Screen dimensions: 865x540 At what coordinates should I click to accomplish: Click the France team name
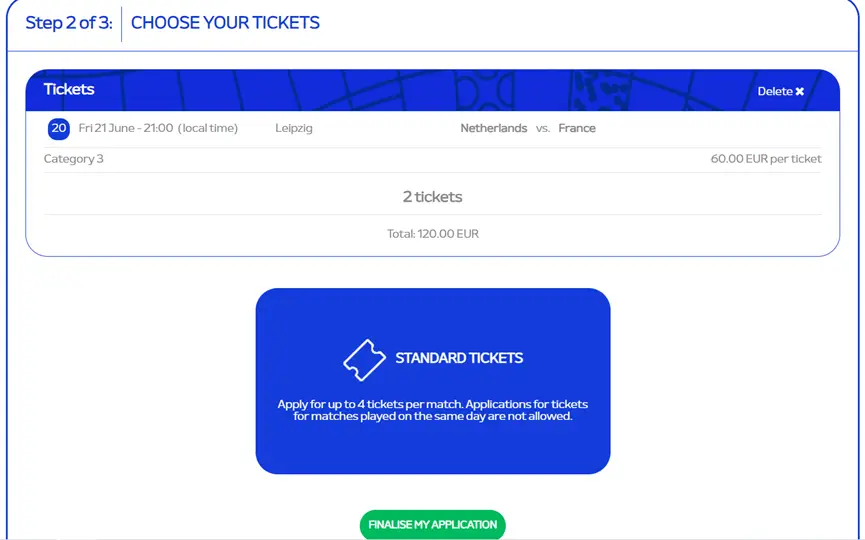click(577, 128)
